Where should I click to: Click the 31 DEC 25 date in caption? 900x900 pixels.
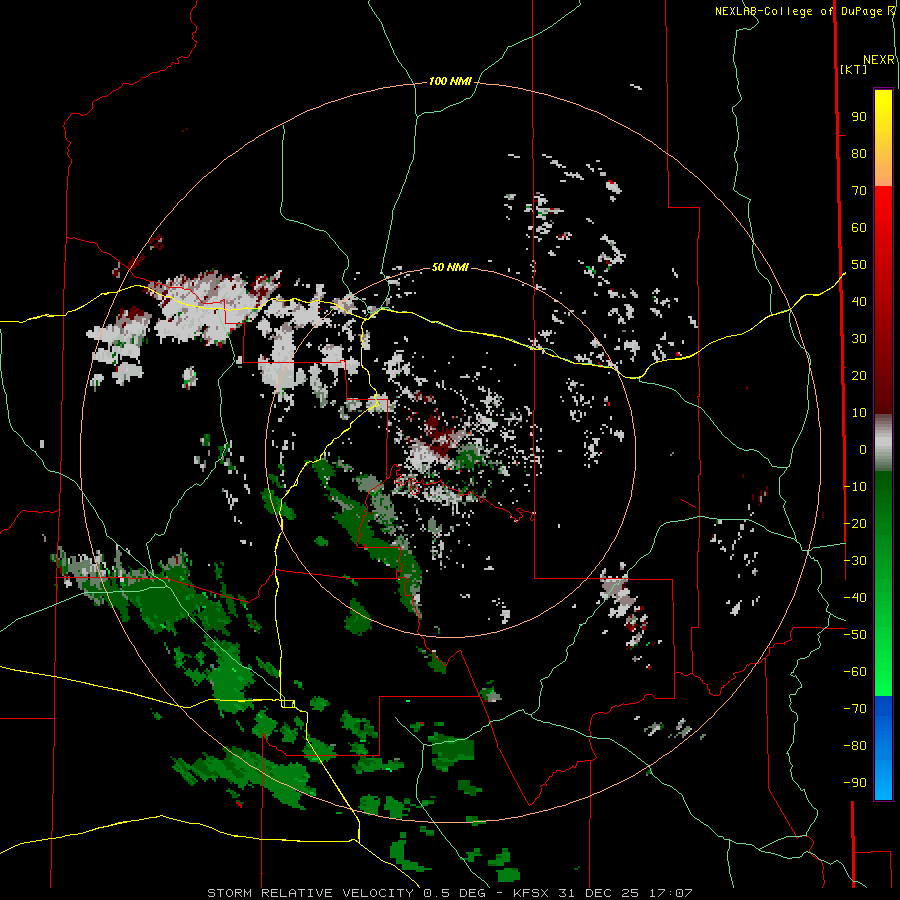[599, 893]
